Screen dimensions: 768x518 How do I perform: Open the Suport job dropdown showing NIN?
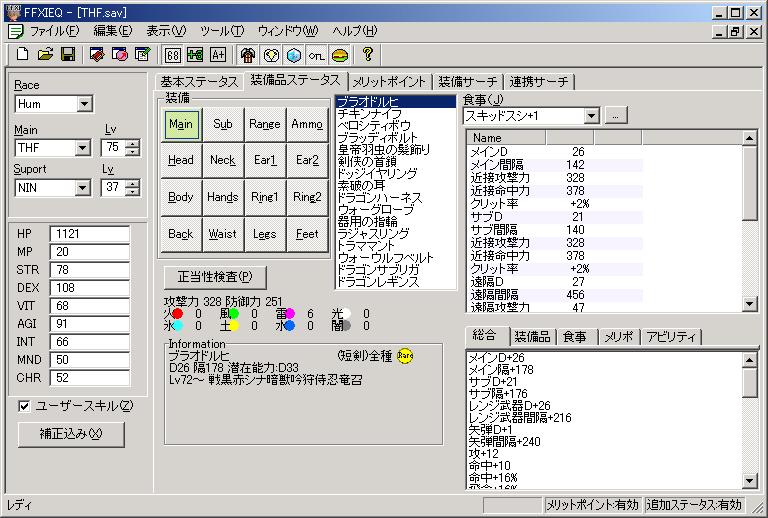coord(83,188)
